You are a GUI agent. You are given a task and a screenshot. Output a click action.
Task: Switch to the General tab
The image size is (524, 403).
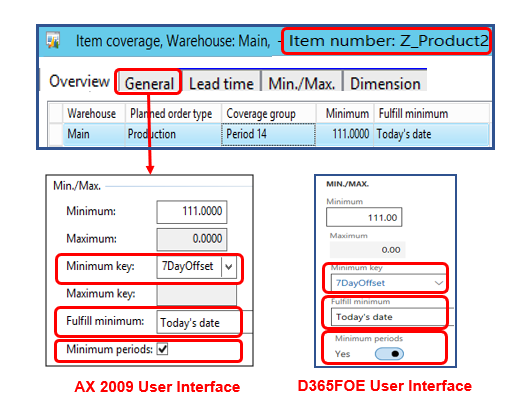coord(149,83)
